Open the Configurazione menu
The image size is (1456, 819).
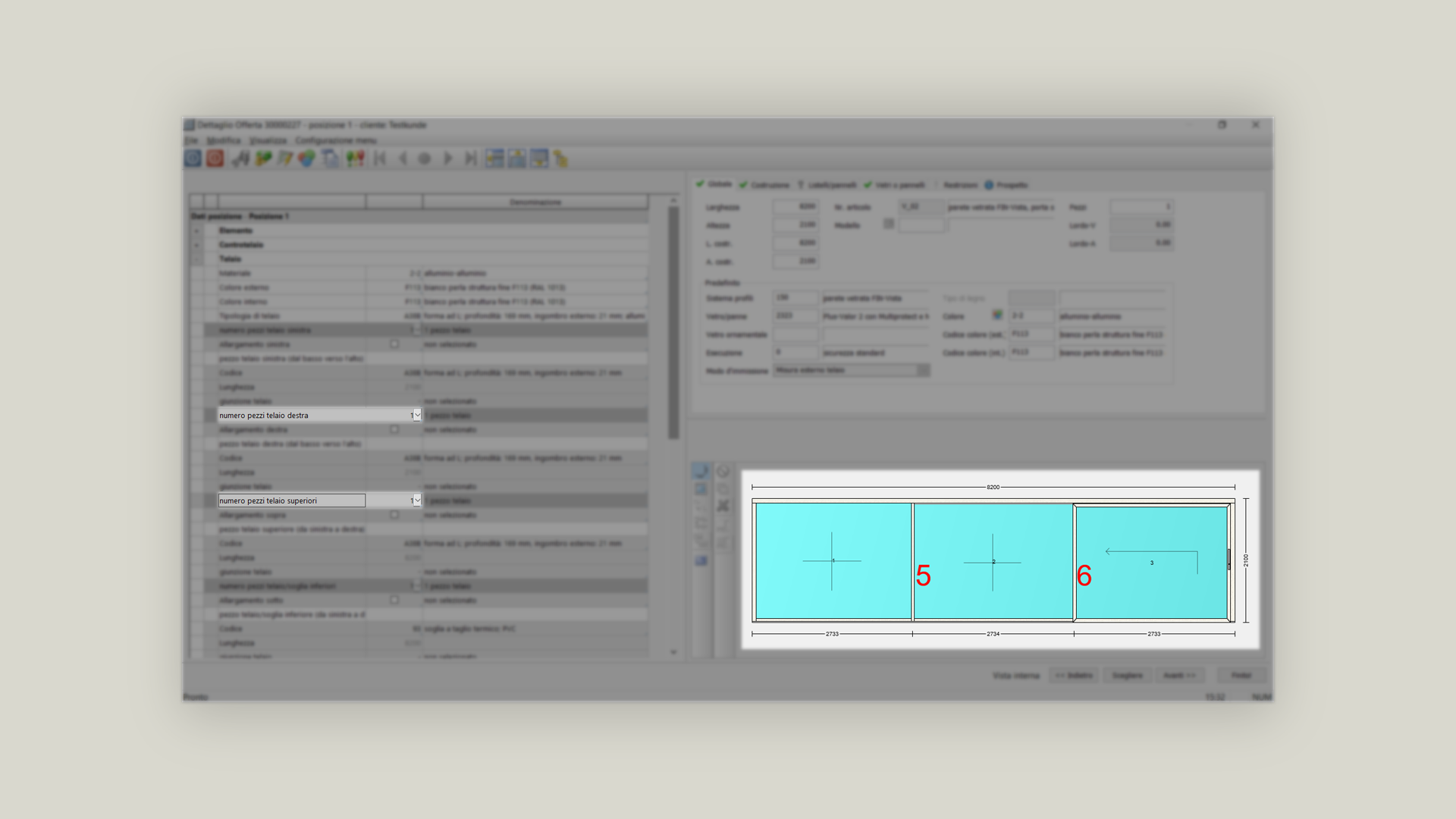(x=335, y=140)
